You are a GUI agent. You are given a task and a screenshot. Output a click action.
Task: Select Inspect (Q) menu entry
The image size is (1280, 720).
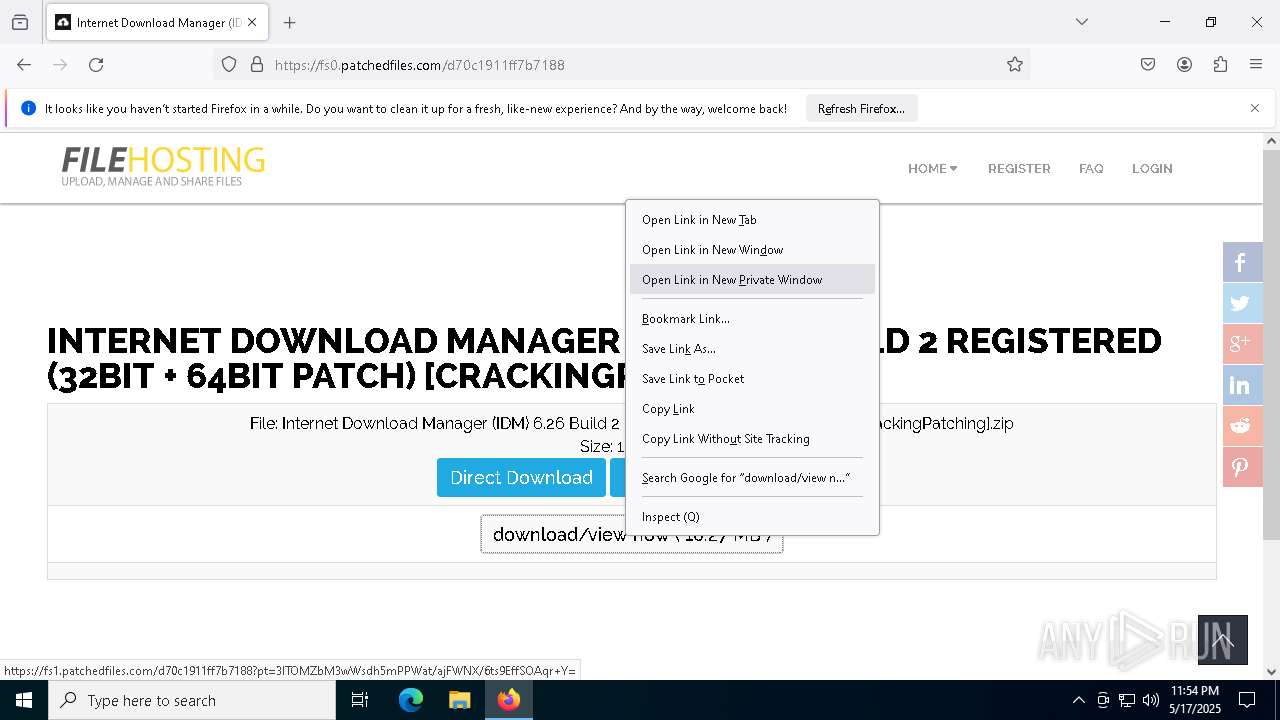pyautogui.click(x=752, y=517)
